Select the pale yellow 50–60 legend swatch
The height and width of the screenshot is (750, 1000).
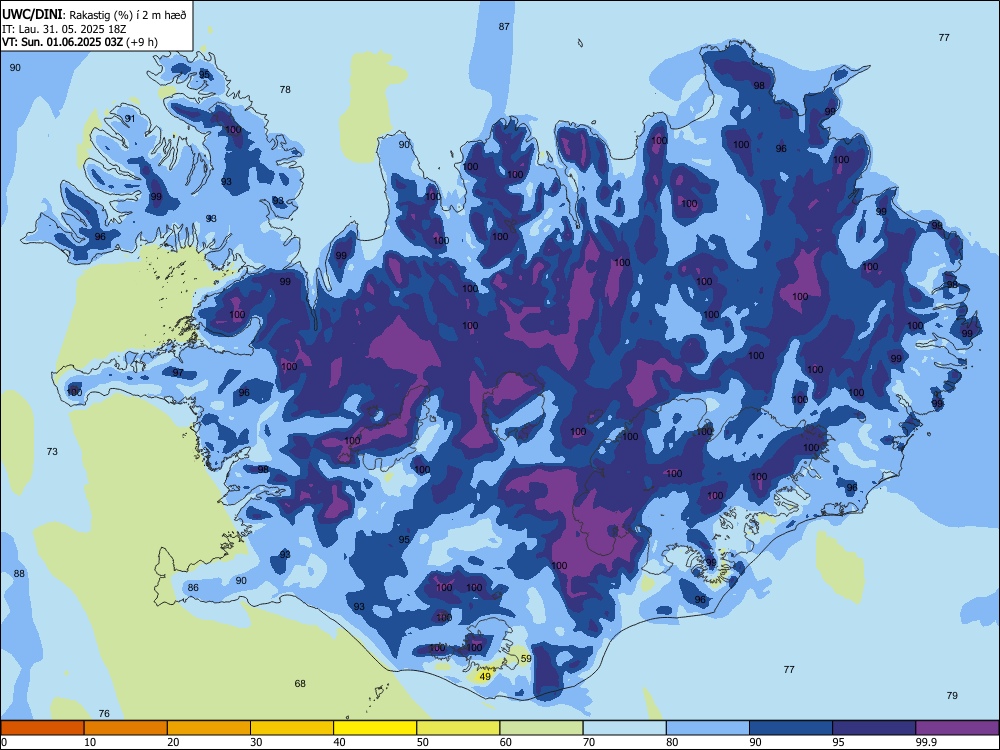458,728
